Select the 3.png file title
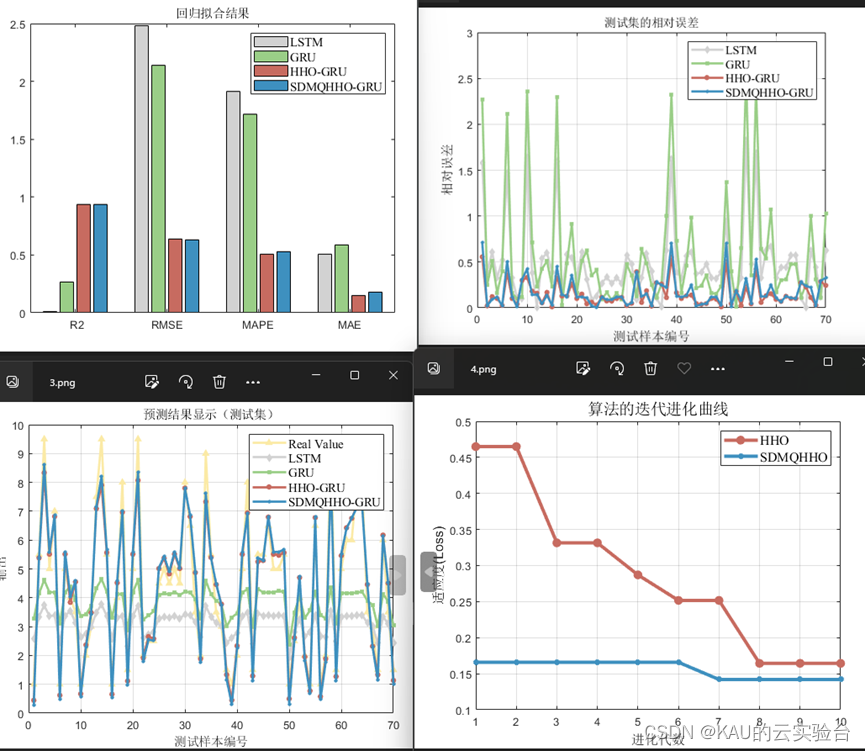The height and width of the screenshot is (751, 865). [x=62, y=382]
